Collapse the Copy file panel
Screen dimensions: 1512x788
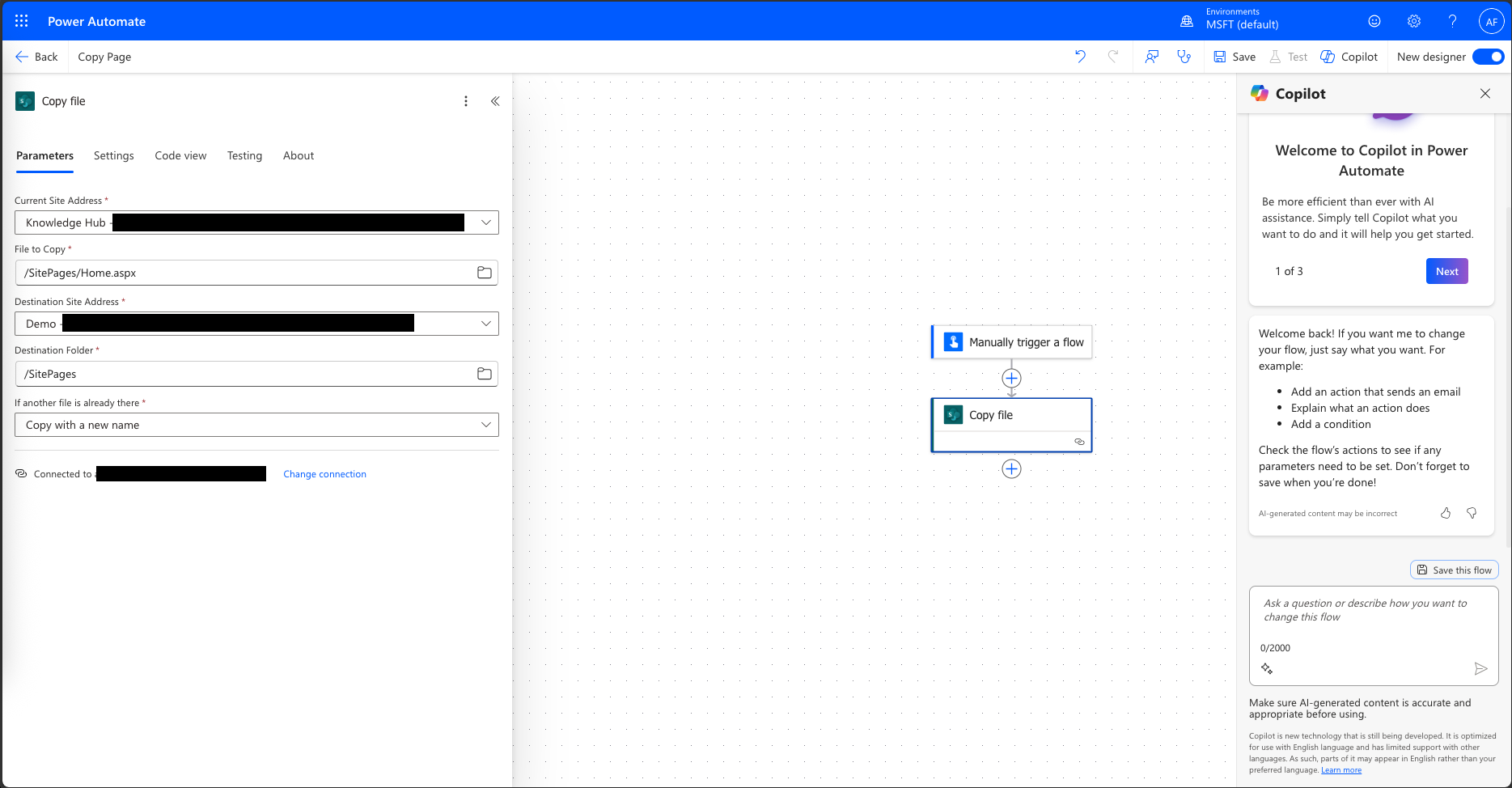[495, 101]
